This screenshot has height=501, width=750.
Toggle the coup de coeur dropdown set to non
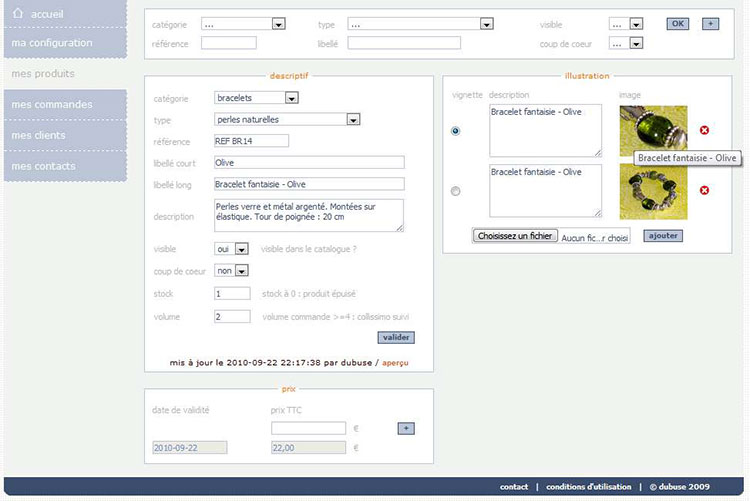point(231,271)
